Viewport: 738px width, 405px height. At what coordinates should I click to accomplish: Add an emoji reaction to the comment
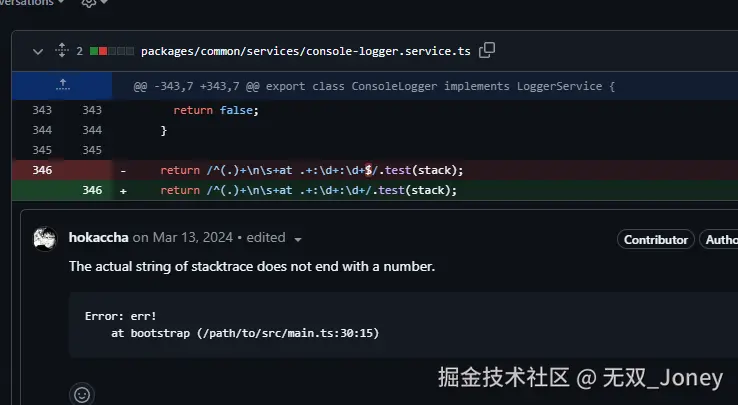pyautogui.click(x=82, y=394)
